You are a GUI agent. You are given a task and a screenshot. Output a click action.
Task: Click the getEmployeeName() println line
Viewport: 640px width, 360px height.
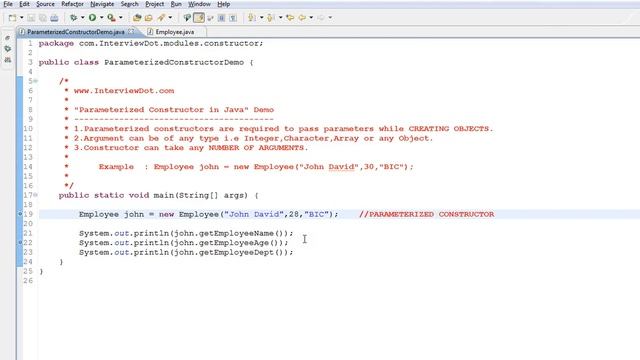click(x=186, y=233)
